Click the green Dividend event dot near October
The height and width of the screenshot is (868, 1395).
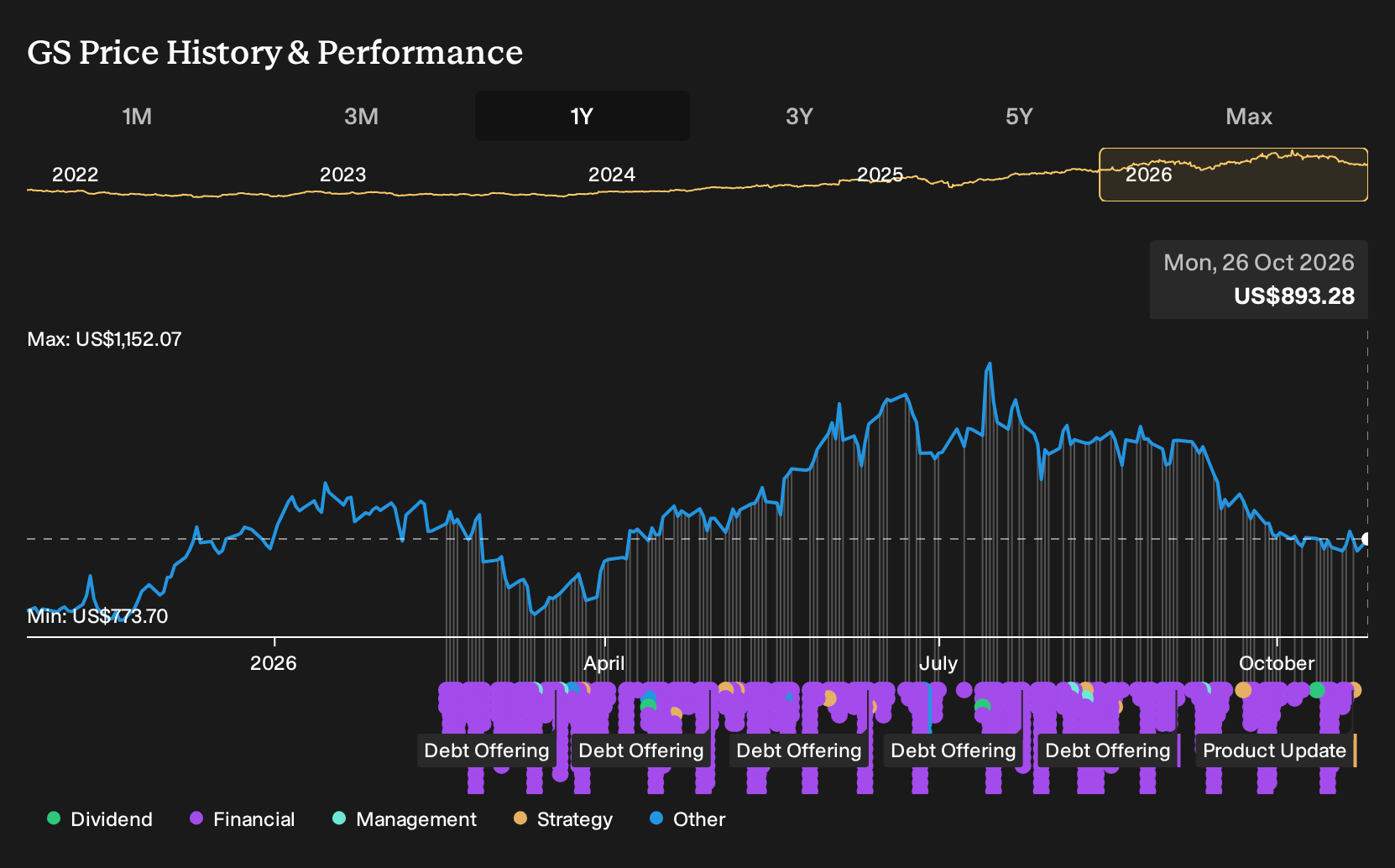(1317, 690)
